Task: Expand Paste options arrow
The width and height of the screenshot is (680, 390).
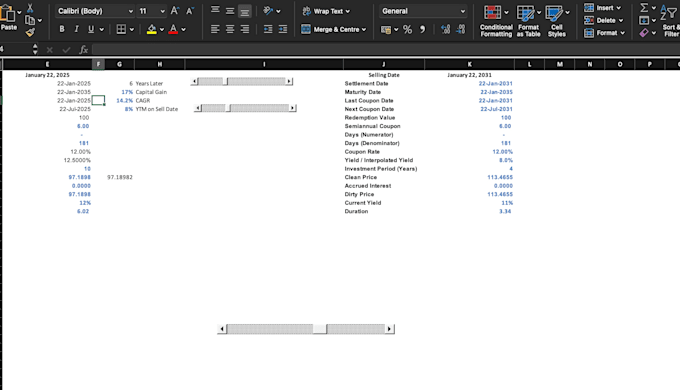Action: click(x=19, y=12)
